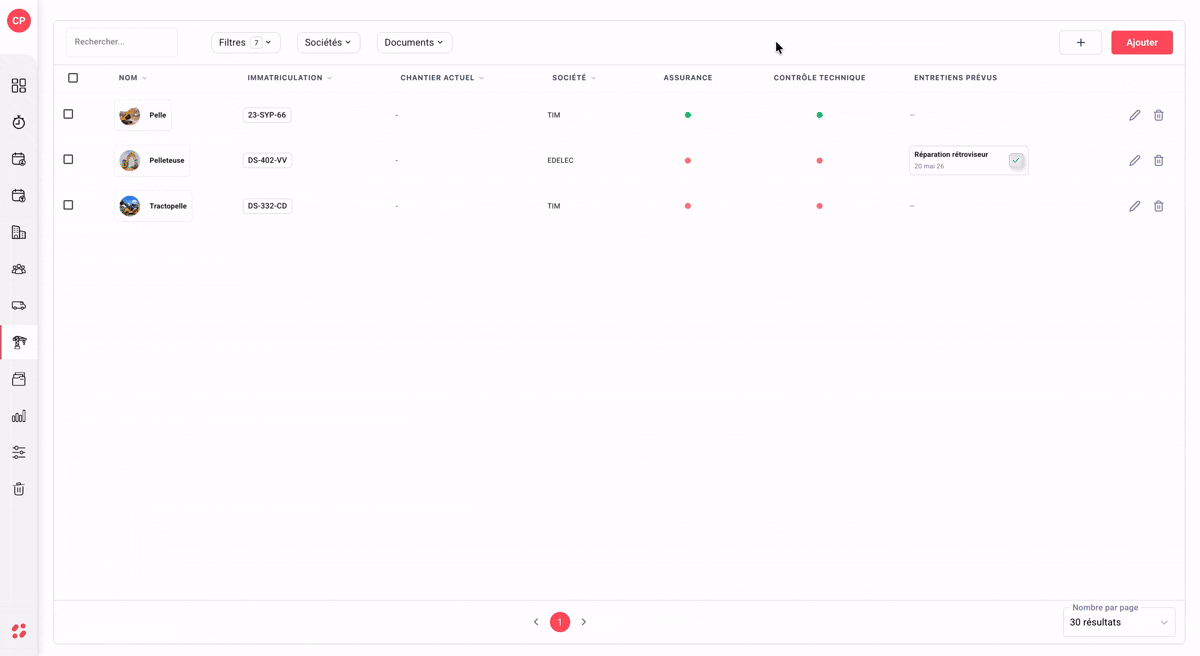Viewport: 1200px width, 656px height.
Task: Expand the Filtres dropdown
Action: point(246,43)
